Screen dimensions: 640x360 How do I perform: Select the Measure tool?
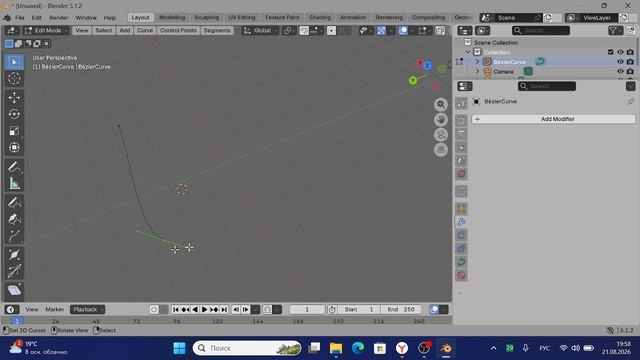click(x=14, y=184)
